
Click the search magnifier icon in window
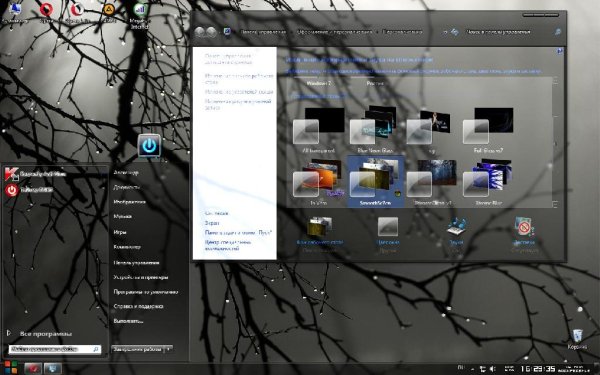[558, 32]
